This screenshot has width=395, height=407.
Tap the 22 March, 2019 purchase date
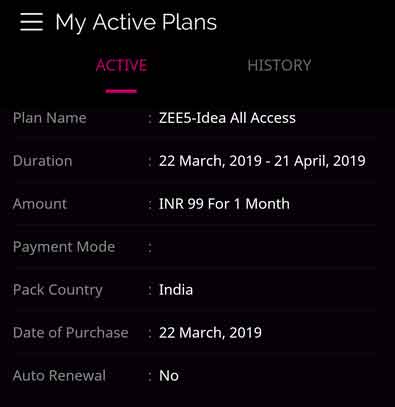(x=210, y=333)
